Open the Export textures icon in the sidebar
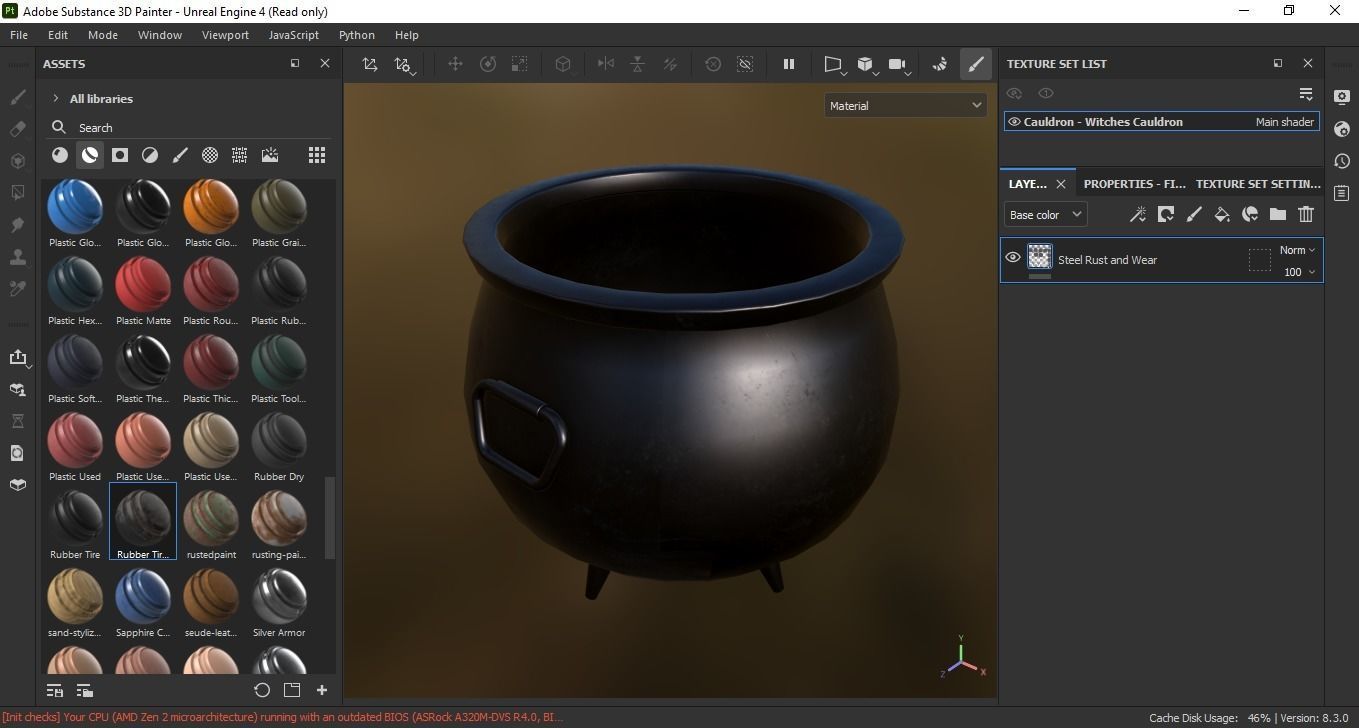The width and height of the screenshot is (1359, 728). pos(18,357)
